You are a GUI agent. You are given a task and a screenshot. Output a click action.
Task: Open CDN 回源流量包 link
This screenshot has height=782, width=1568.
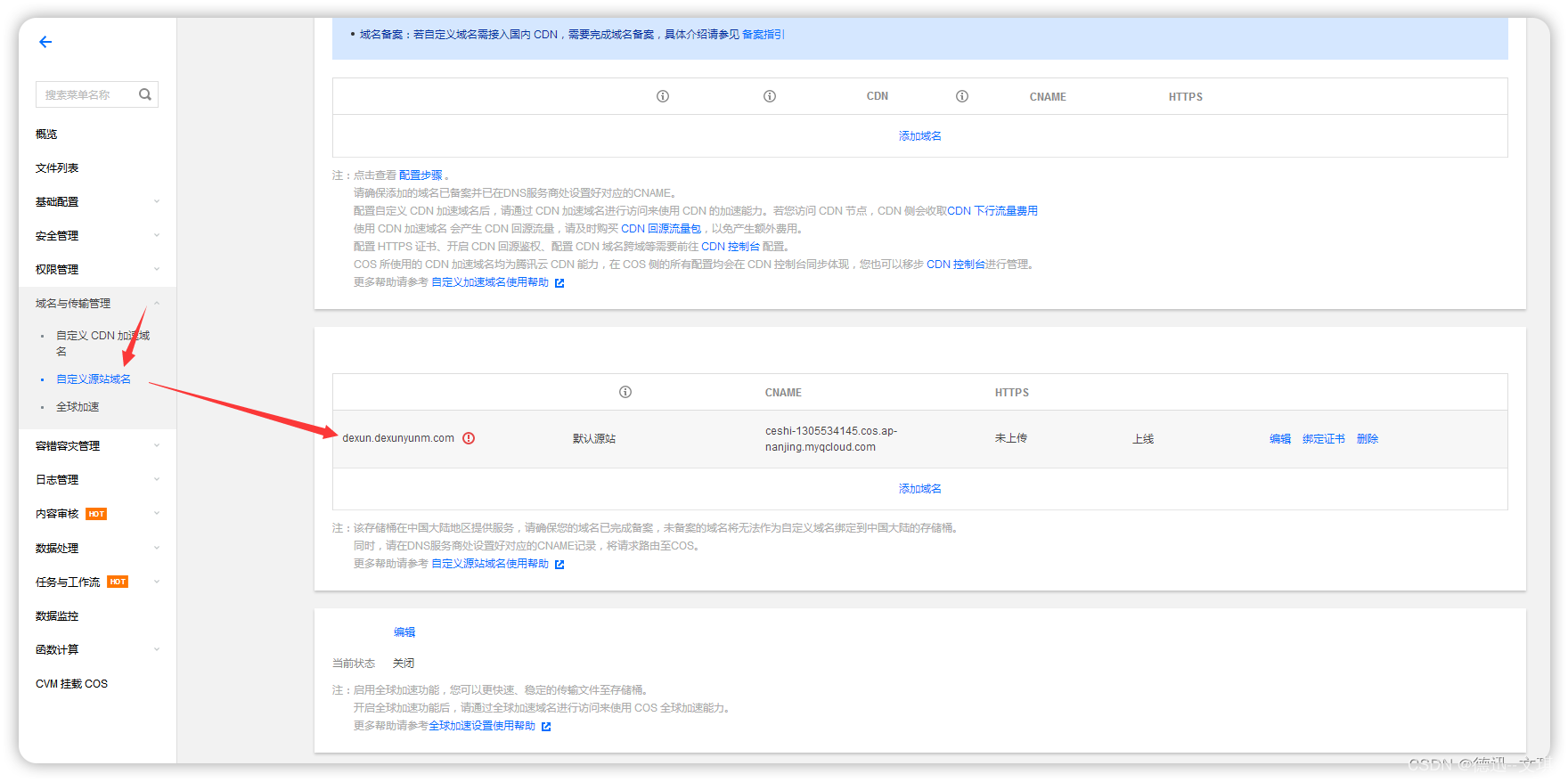coord(661,229)
